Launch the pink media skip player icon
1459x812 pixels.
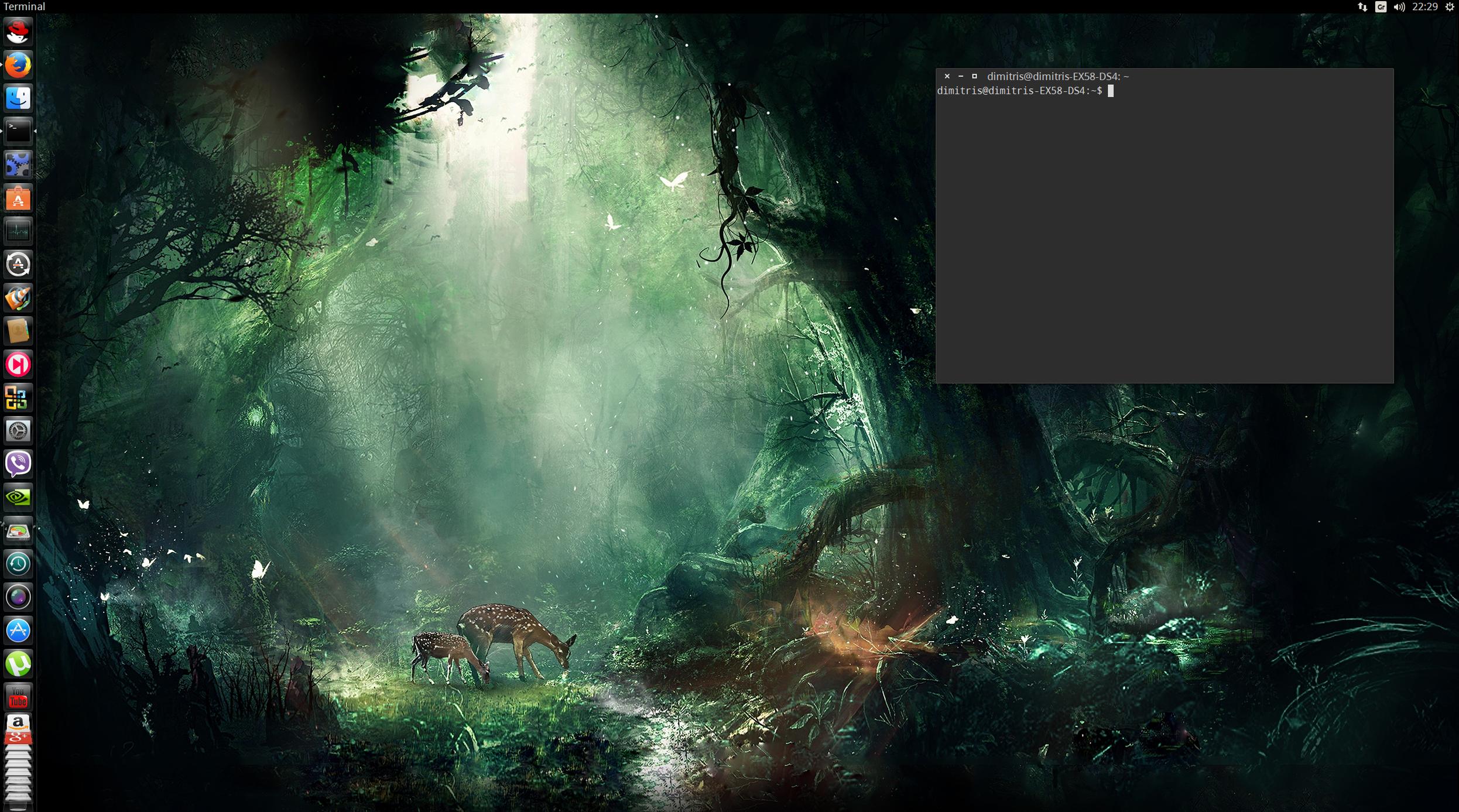(18, 365)
